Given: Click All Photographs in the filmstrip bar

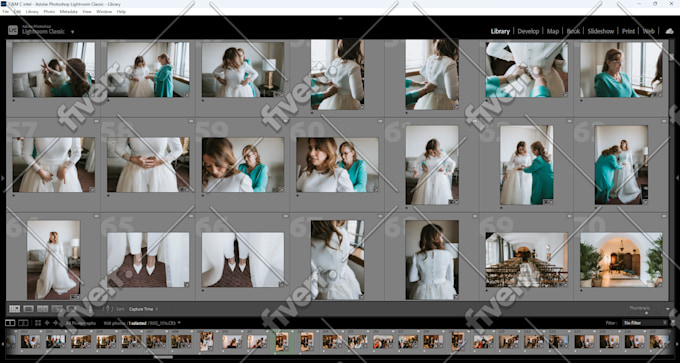Looking at the screenshot, I should 81,323.
